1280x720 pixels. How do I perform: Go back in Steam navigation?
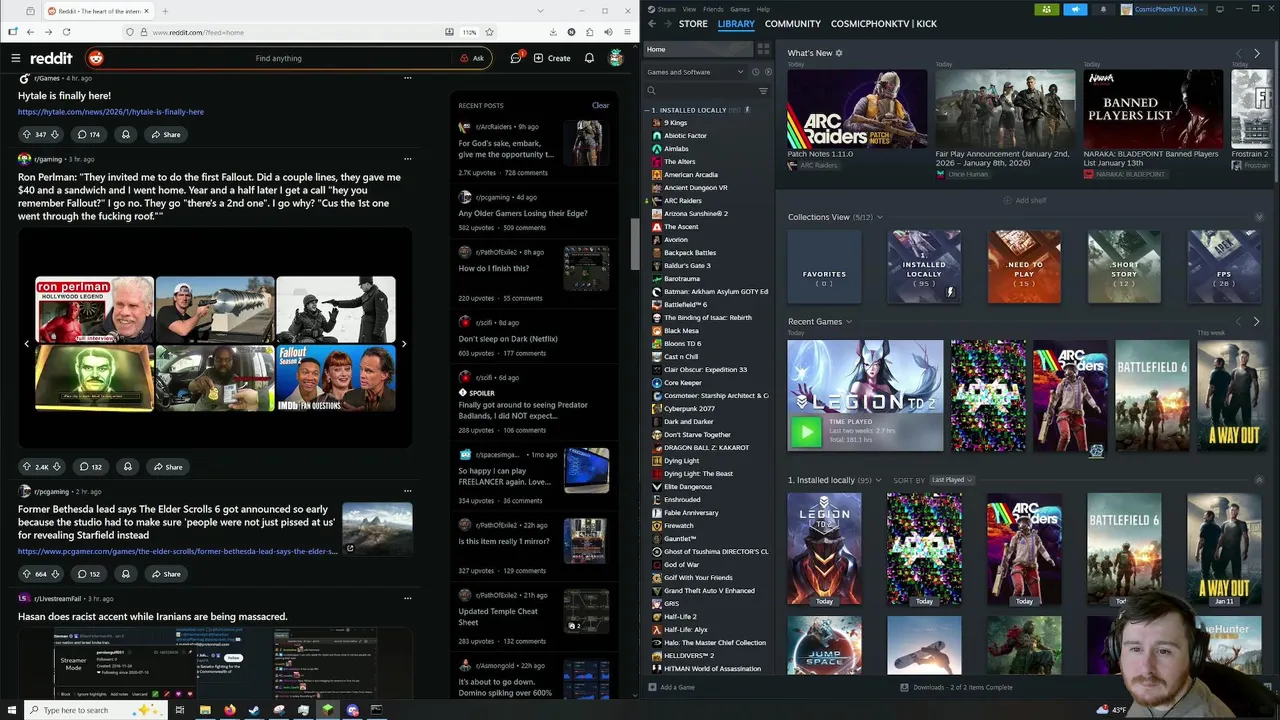point(652,24)
